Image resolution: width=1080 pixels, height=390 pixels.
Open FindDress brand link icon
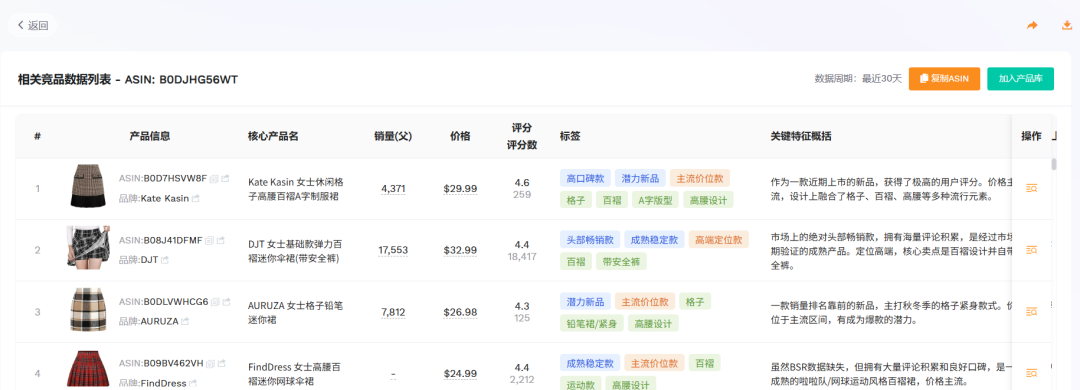click(x=194, y=382)
